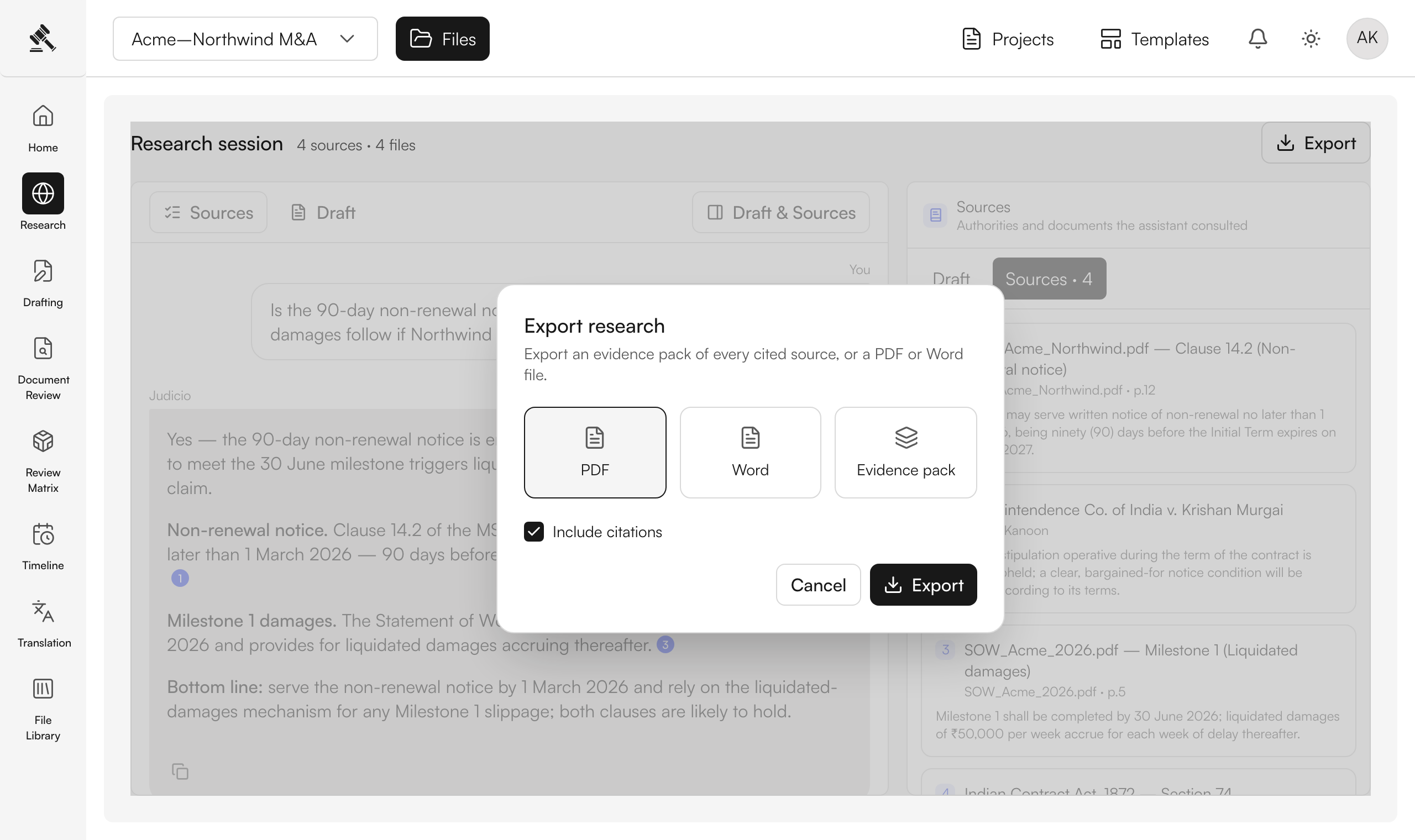Expand the Acme—Northwind M&A project dropdown

tap(245, 39)
